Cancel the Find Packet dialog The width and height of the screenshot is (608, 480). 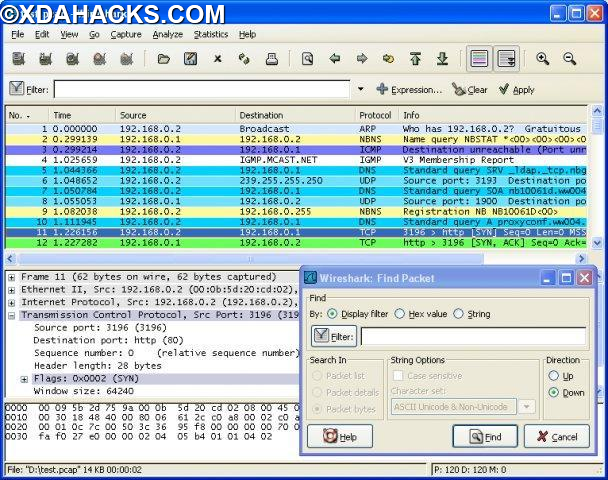557,436
